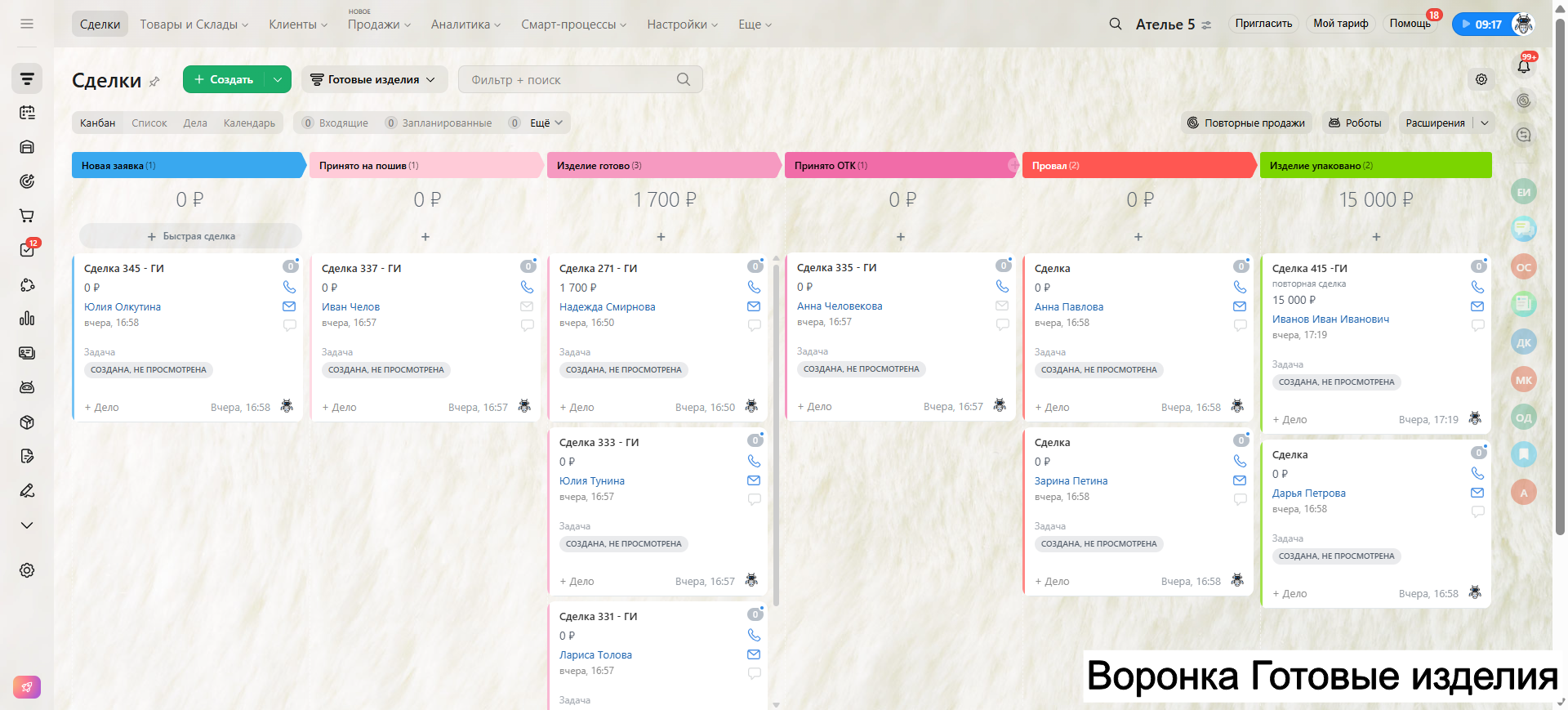
Task: Toggle the Запланированные counter filter
Action: click(x=439, y=123)
